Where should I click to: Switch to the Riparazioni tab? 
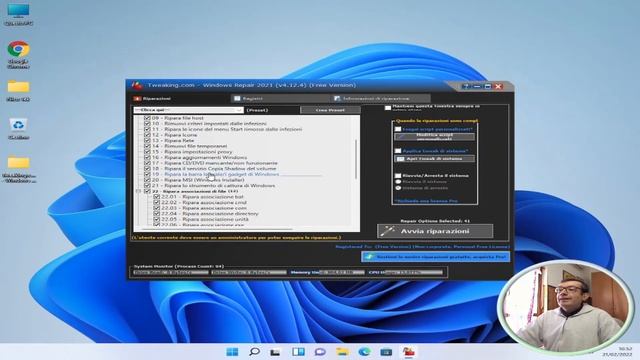(152, 99)
